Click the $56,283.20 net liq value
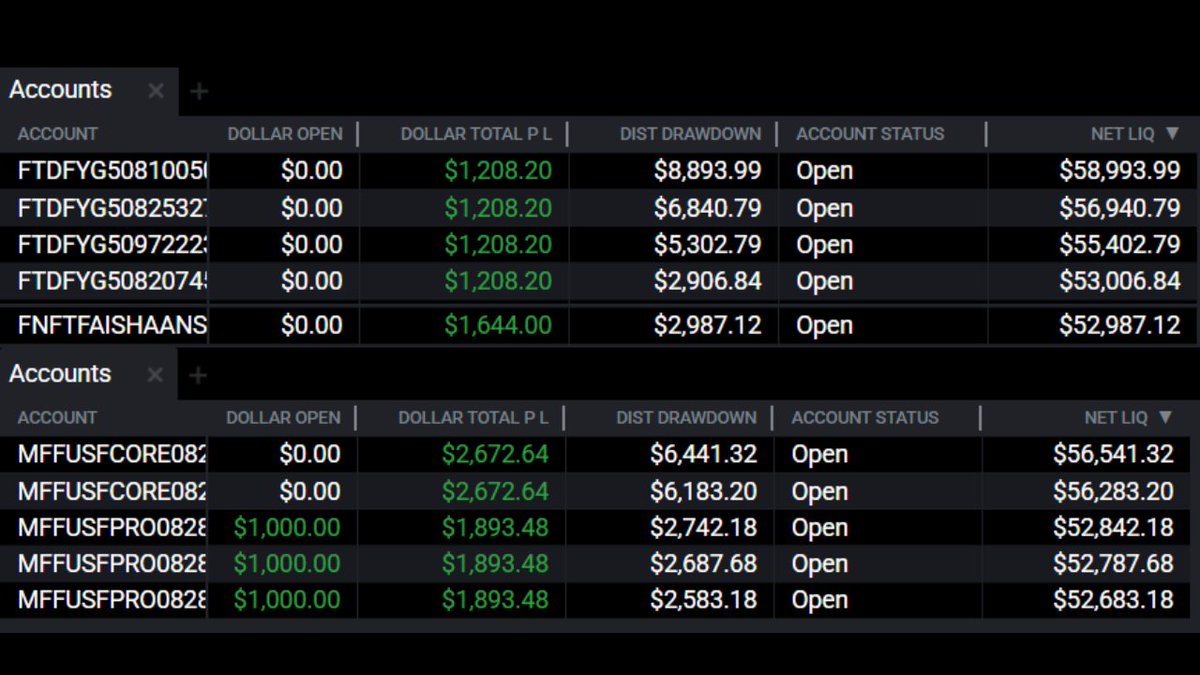1200x675 pixels. pos(1113,492)
